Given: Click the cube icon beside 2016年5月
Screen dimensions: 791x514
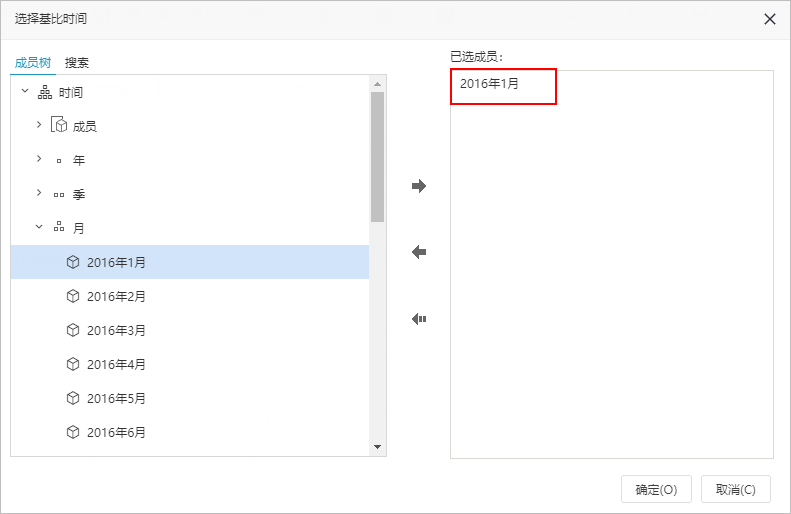Looking at the screenshot, I should (x=73, y=398).
